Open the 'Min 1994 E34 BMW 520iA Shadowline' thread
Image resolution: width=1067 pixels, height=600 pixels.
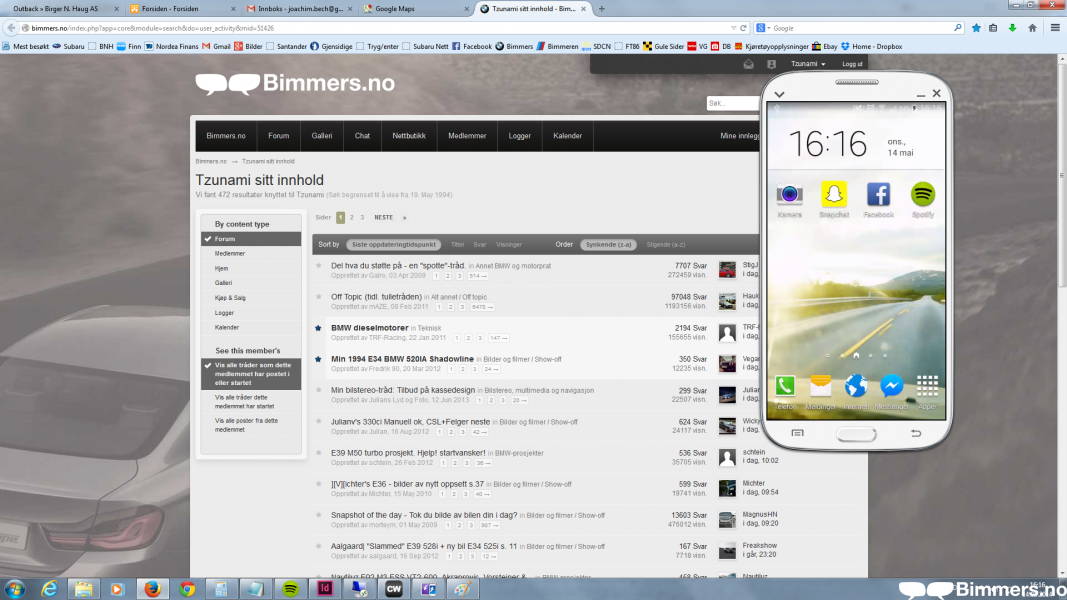click(402, 359)
